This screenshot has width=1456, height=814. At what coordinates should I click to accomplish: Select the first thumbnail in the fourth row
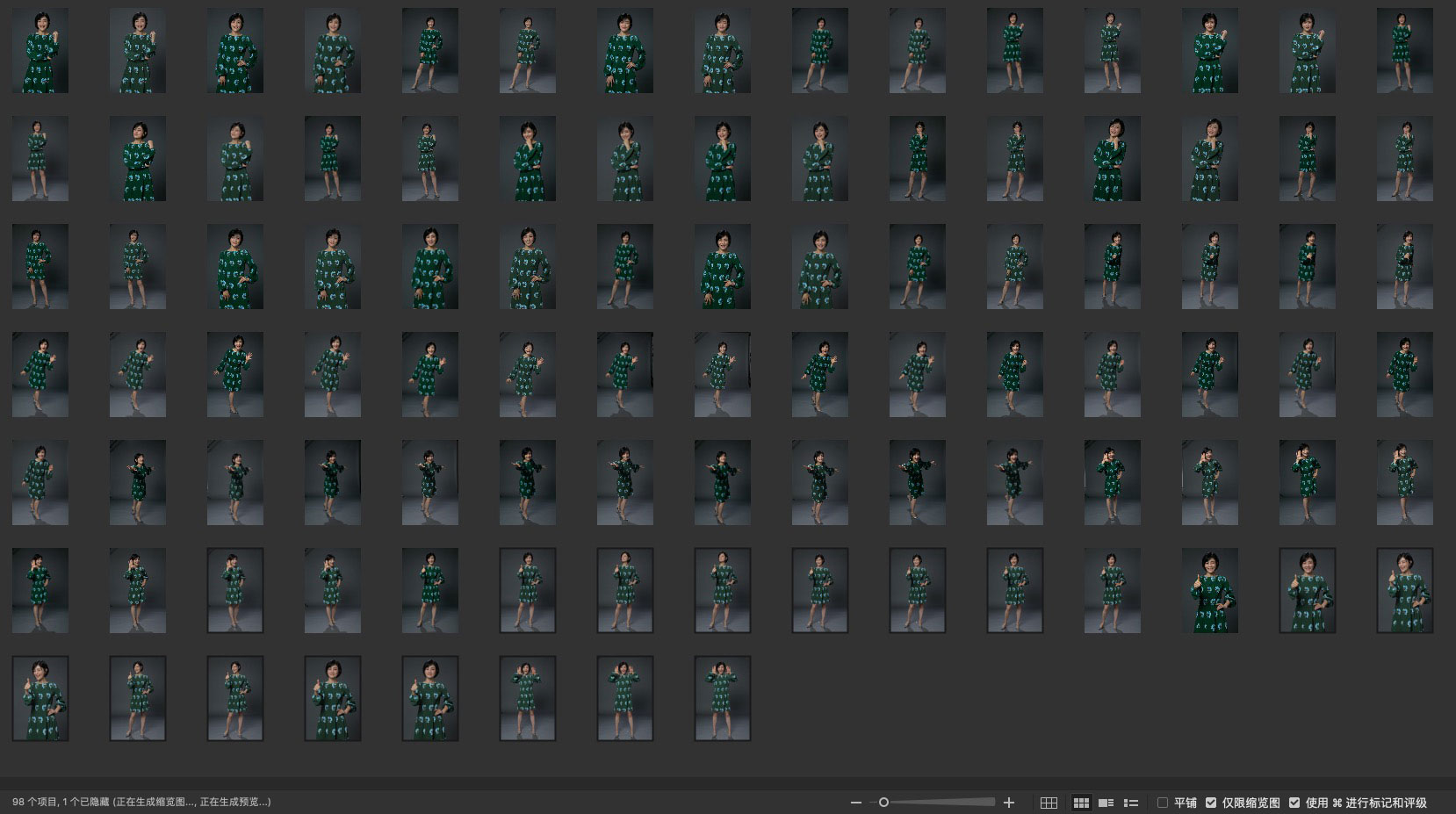40,375
